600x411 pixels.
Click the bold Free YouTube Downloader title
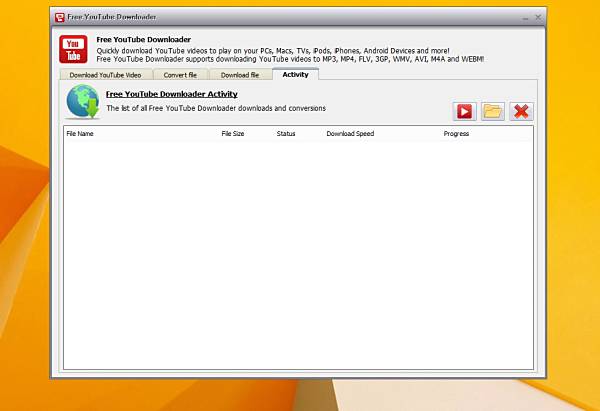tap(143, 39)
